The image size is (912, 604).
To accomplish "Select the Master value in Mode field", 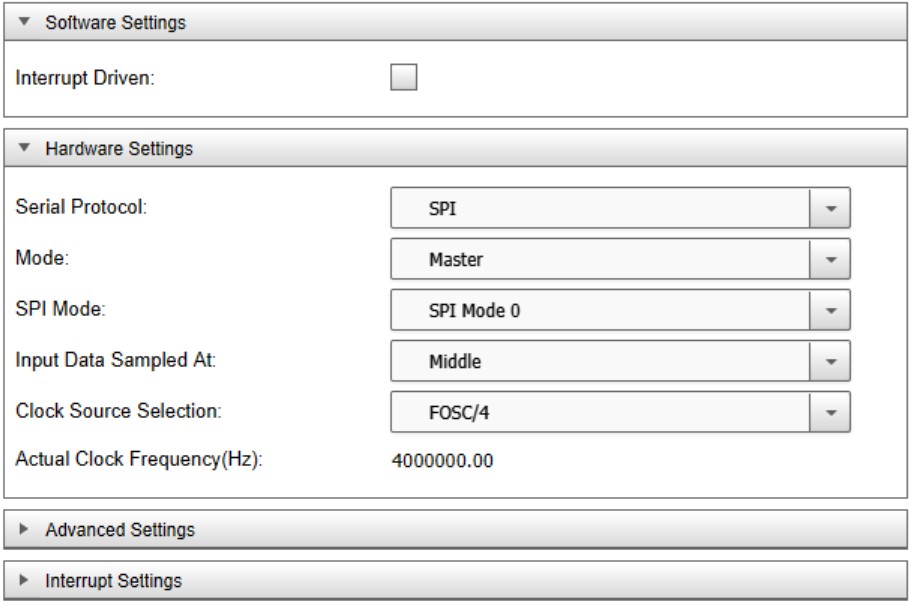I will [x=455, y=259].
